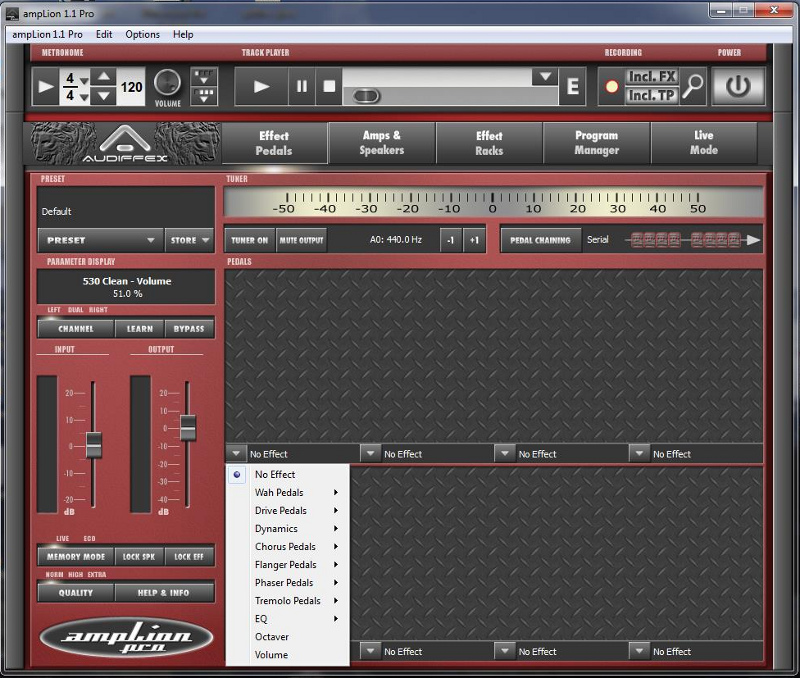Viewport: 800px width, 678px height.
Task: Open HELP & INFO
Action: click(x=163, y=592)
